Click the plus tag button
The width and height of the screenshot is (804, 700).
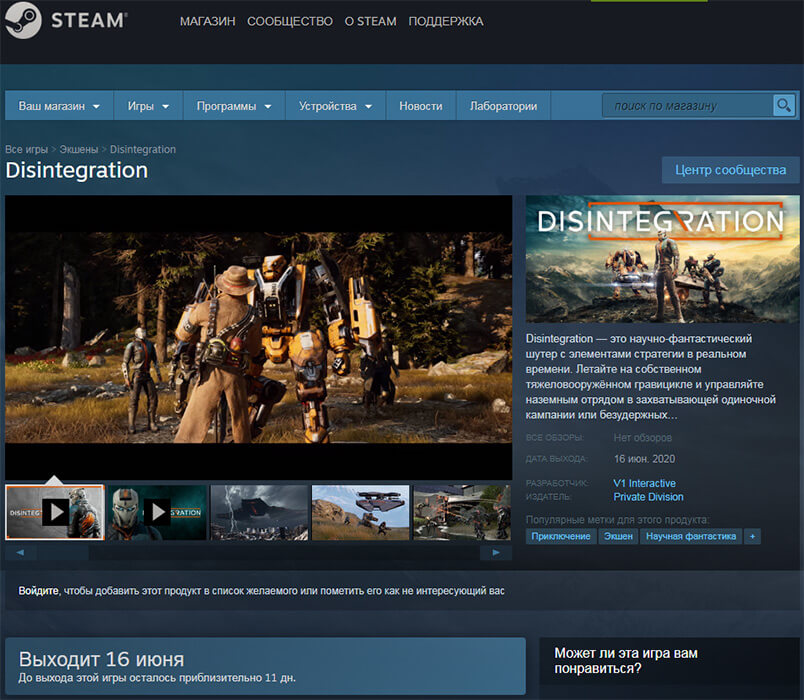[752, 536]
